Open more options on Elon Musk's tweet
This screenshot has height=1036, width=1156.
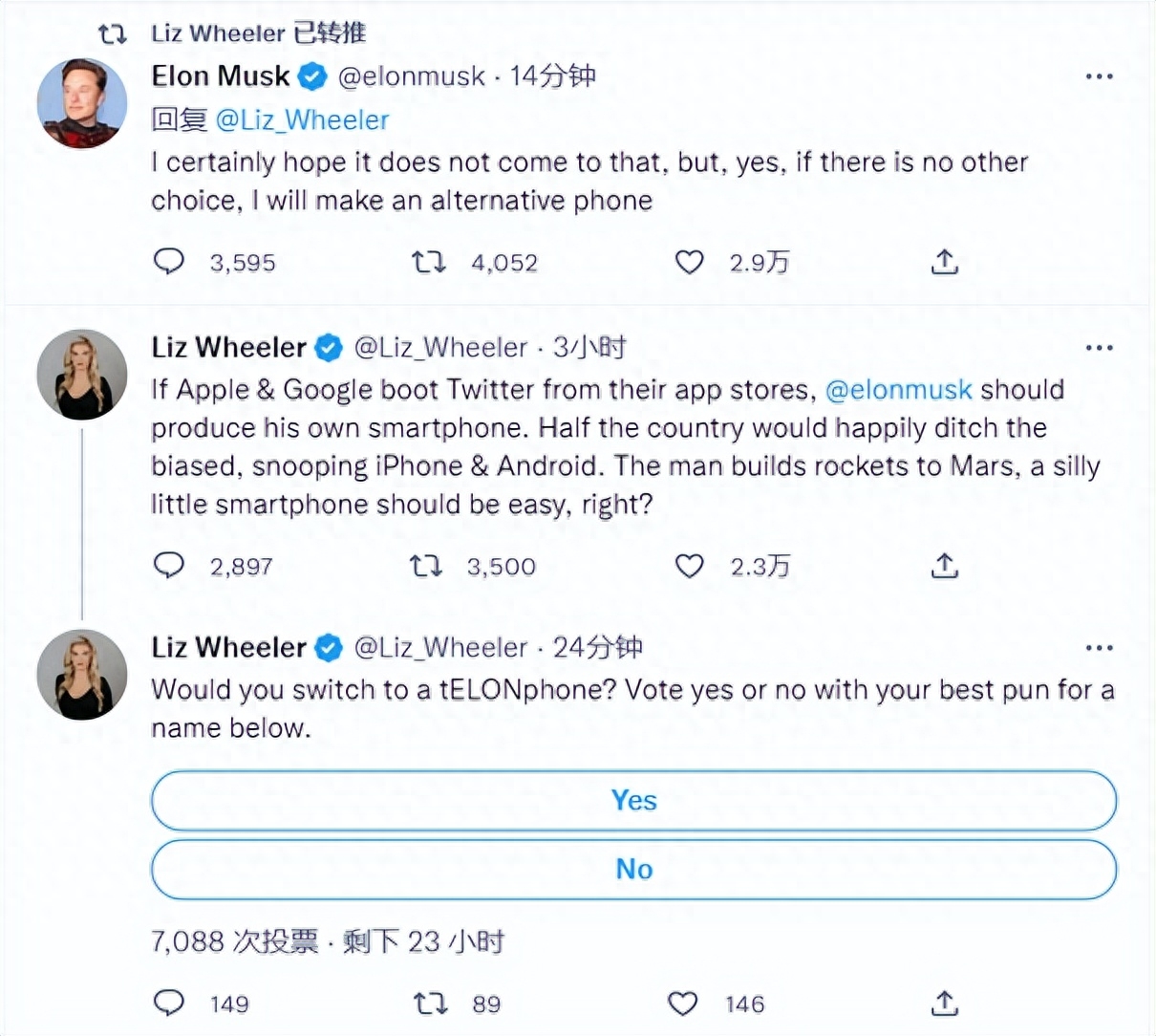click(x=1099, y=76)
